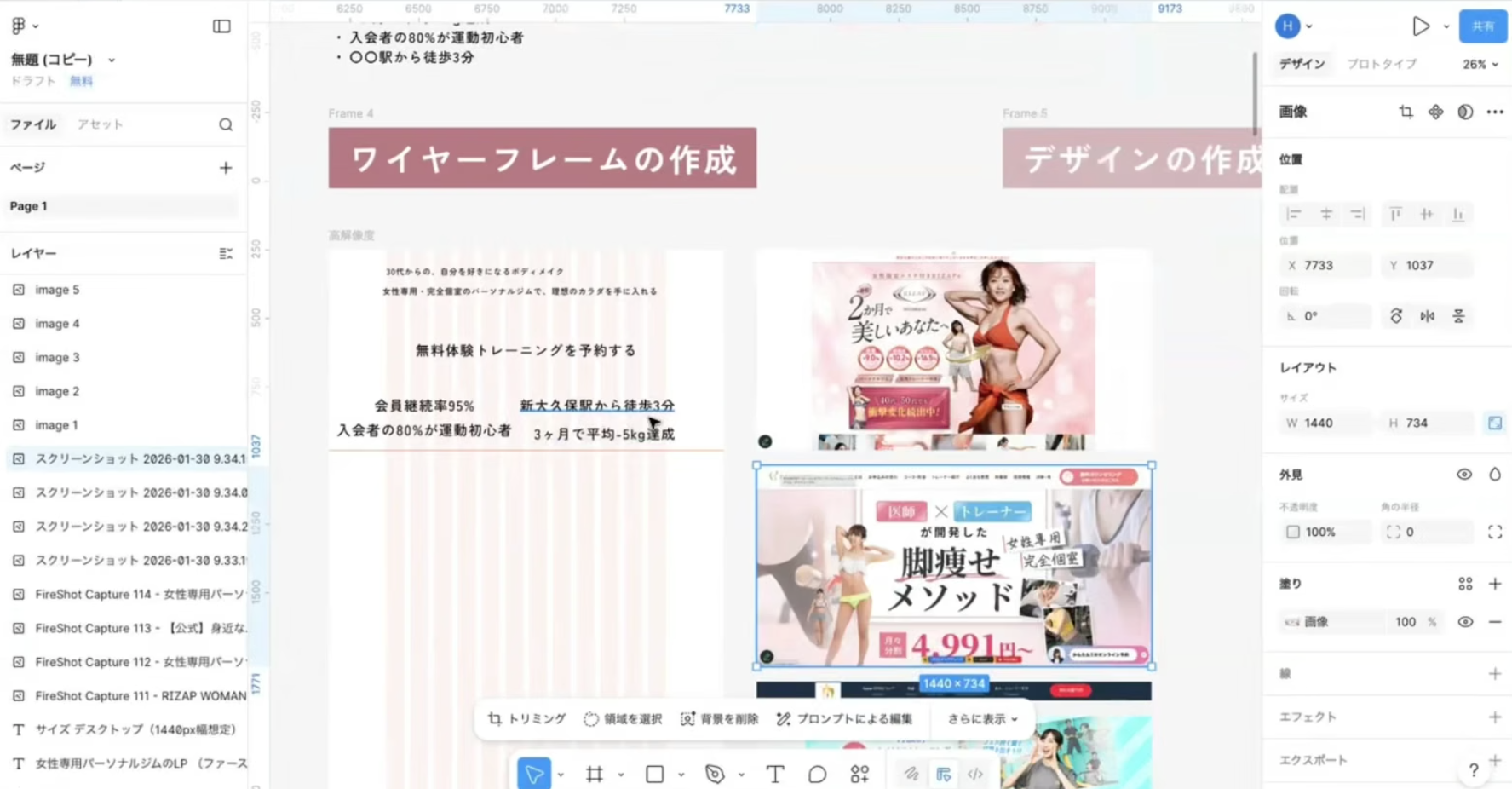1512x789 pixels.
Task: Select the Pen tool
Action: click(x=715, y=774)
